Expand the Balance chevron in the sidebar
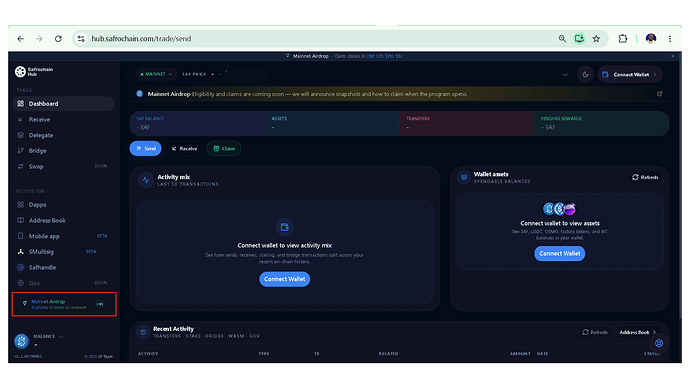 pos(61,337)
